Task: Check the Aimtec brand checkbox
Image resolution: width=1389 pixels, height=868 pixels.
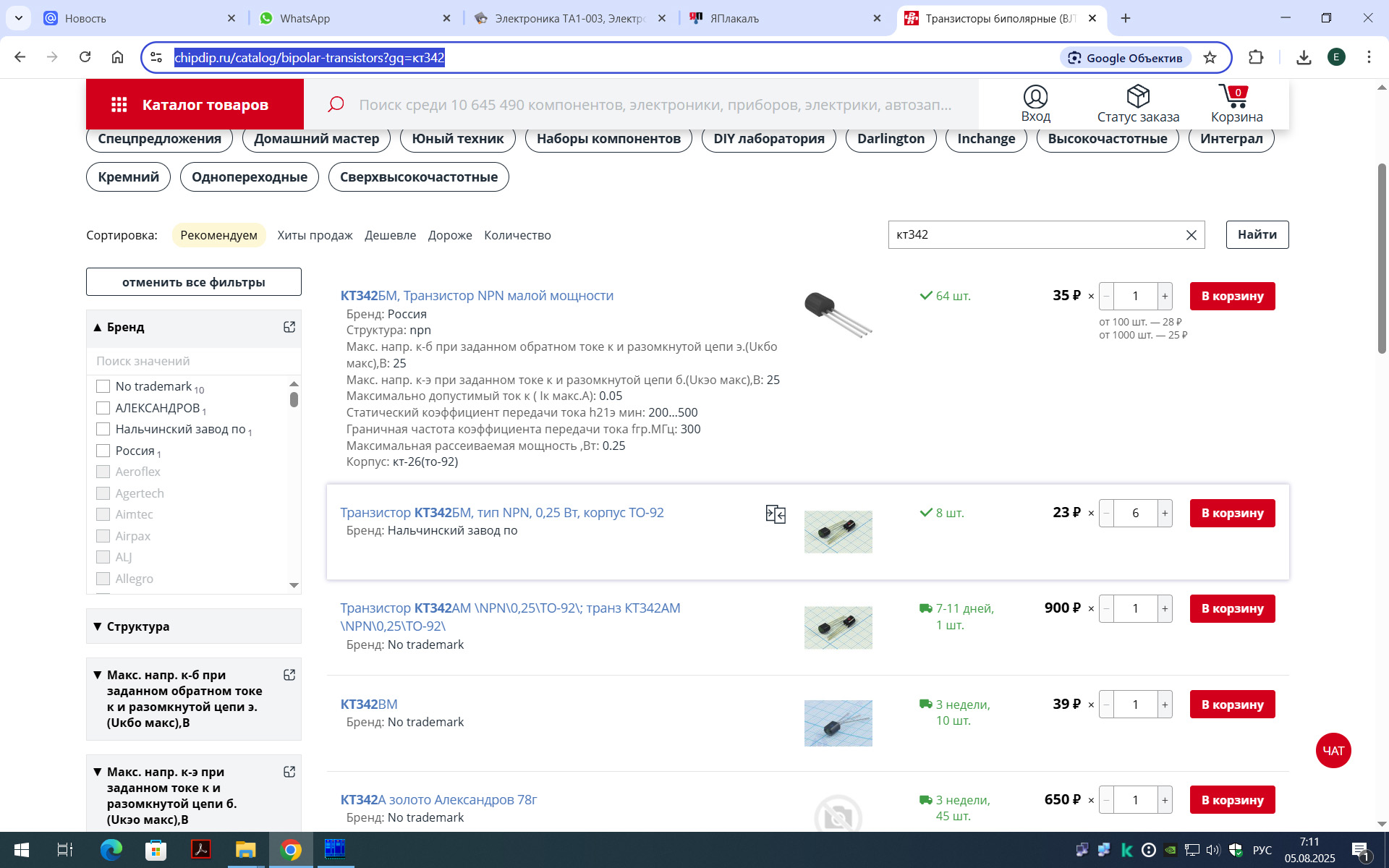Action: coord(103,514)
